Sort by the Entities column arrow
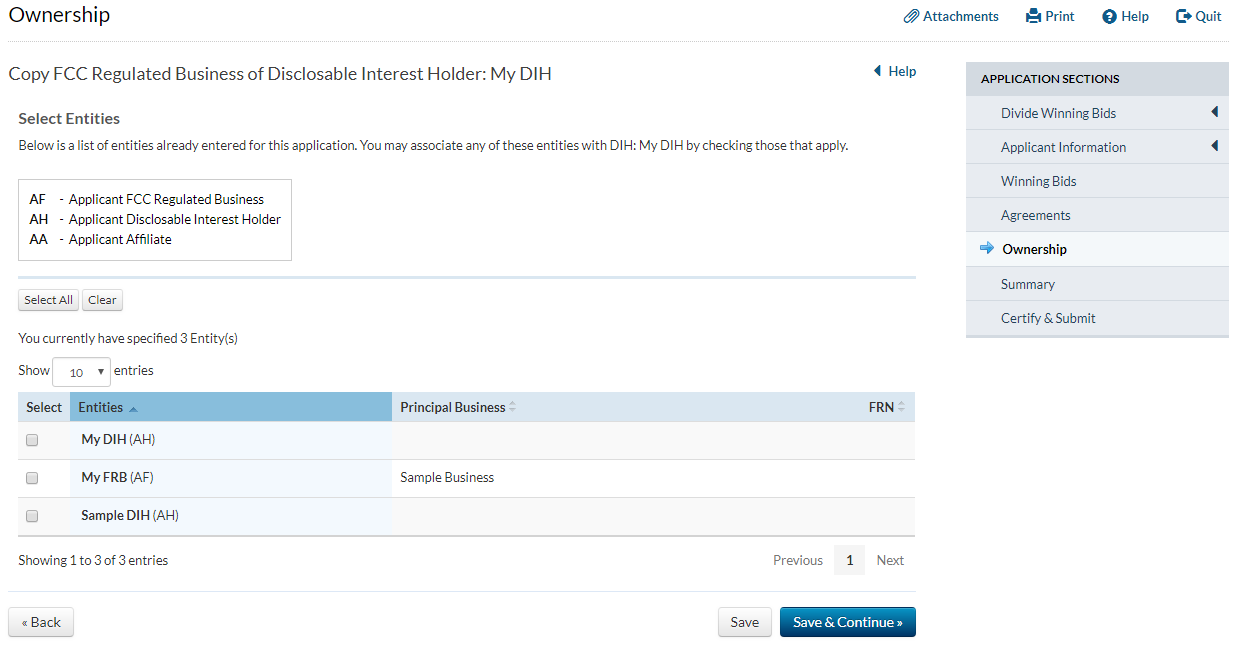 tap(134, 408)
